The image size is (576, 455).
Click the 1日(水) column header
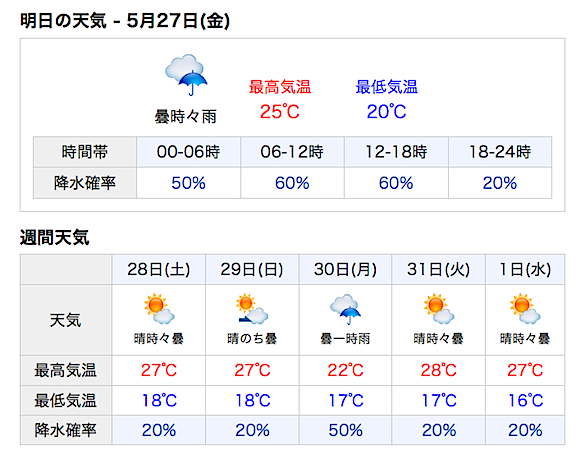(x=525, y=269)
